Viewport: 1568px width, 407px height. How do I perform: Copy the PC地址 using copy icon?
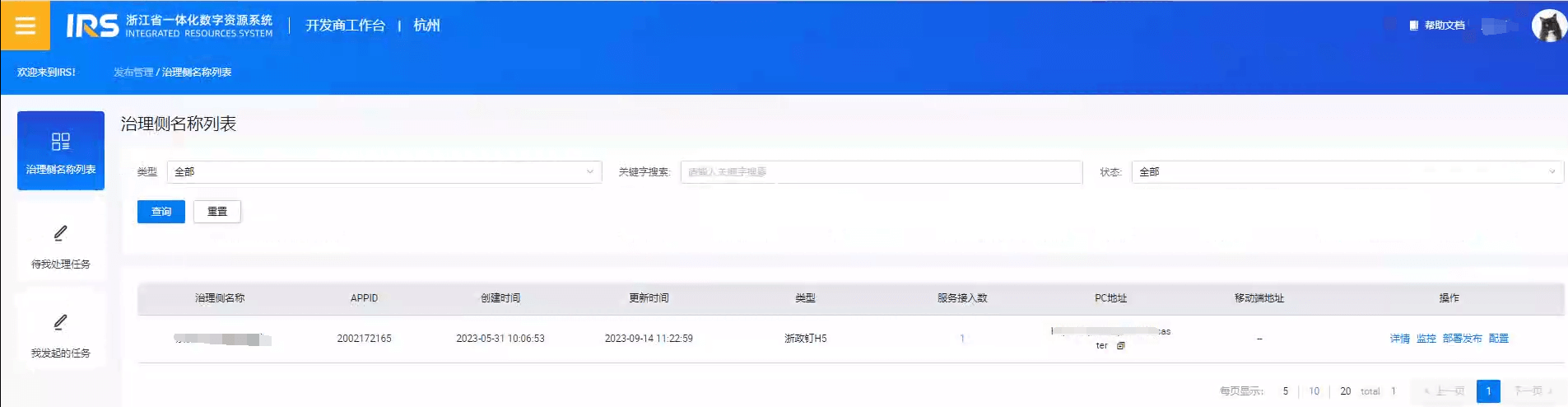[1120, 346]
